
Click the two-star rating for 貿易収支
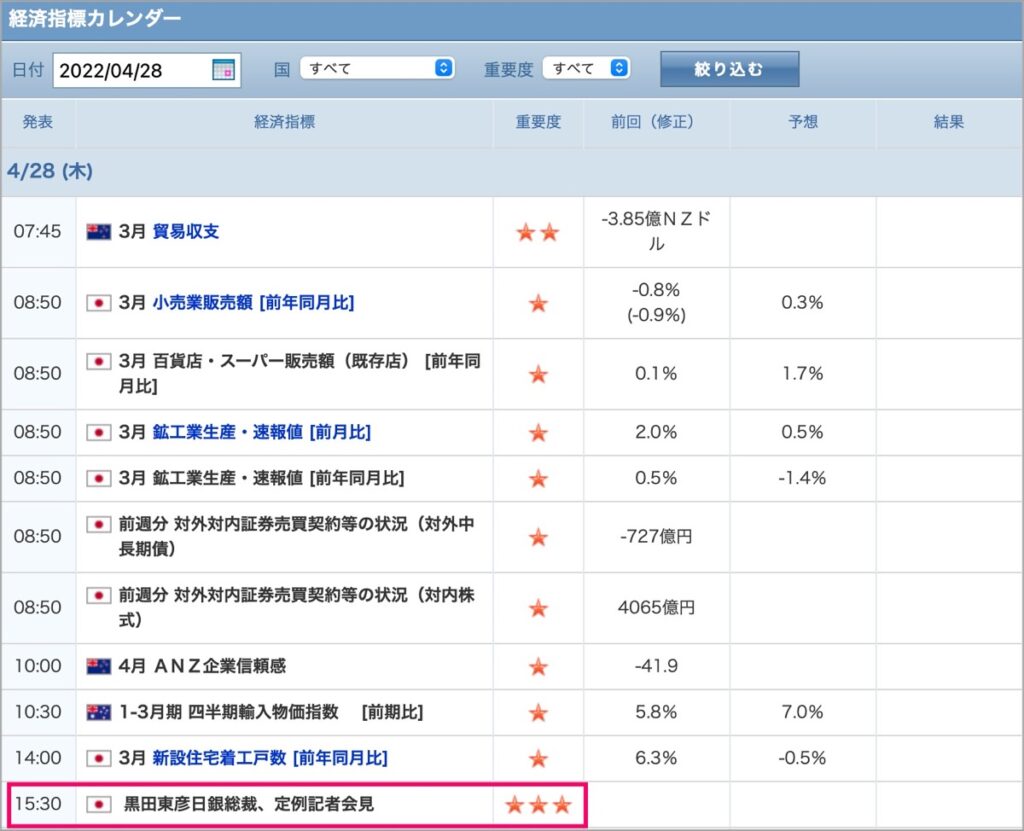click(538, 232)
